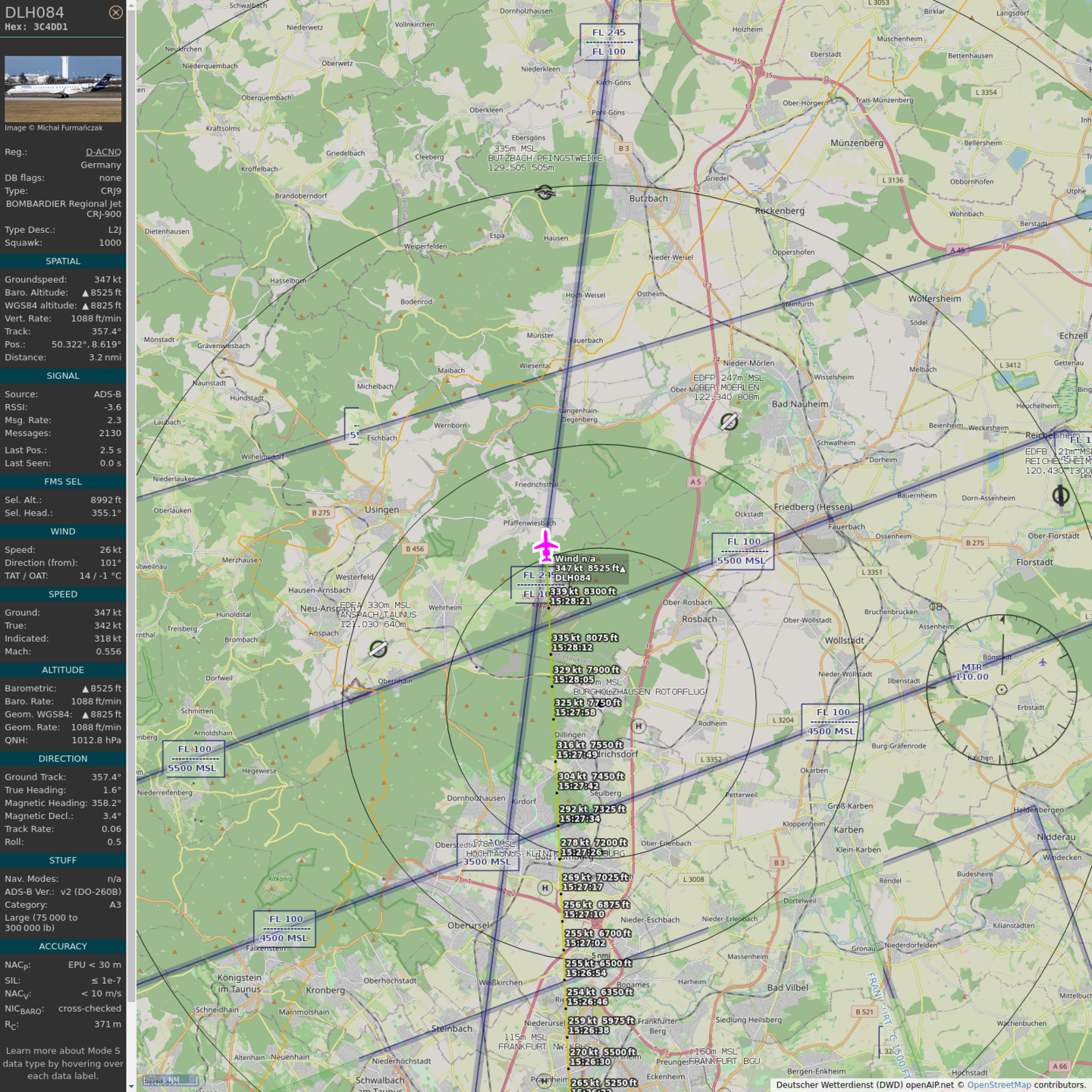1092x1092 pixels.
Task: Click the magenta DLH084 aircraft icon
Action: coord(545,546)
